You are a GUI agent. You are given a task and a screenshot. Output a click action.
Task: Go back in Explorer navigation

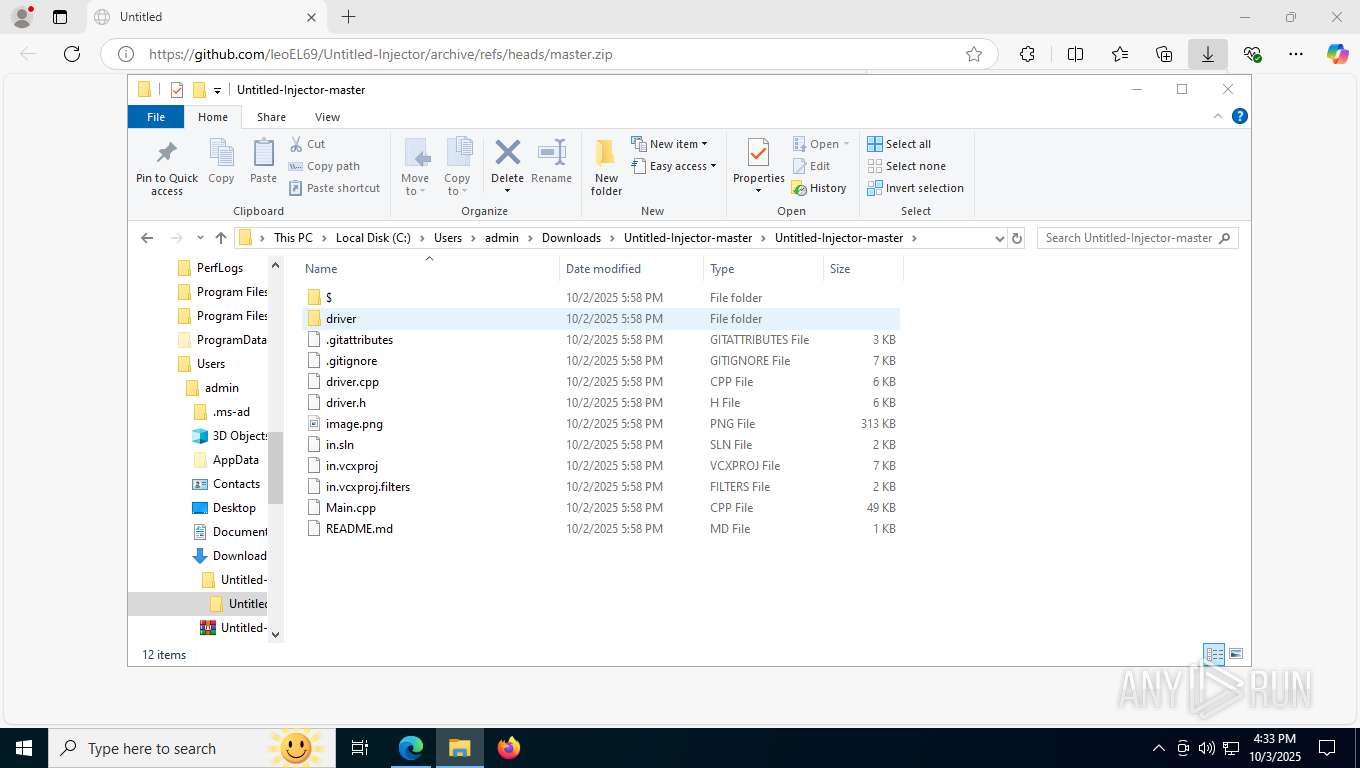pos(147,238)
